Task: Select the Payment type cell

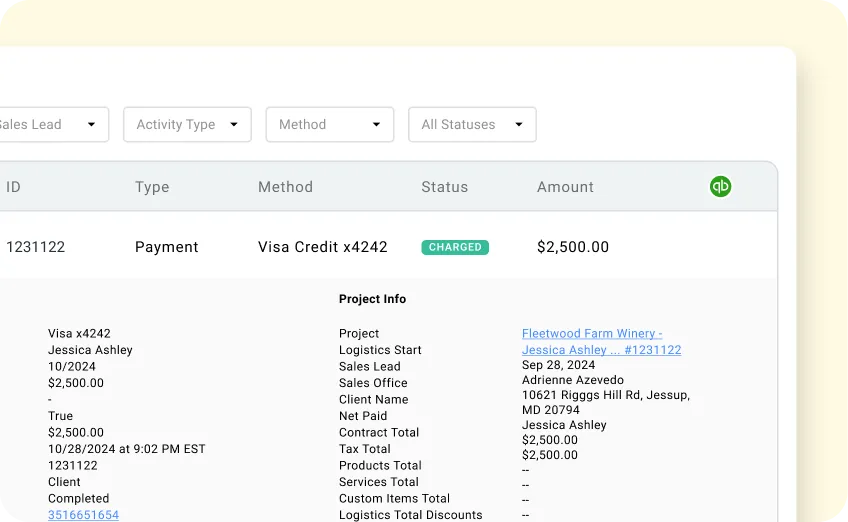Action: (x=166, y=247)
